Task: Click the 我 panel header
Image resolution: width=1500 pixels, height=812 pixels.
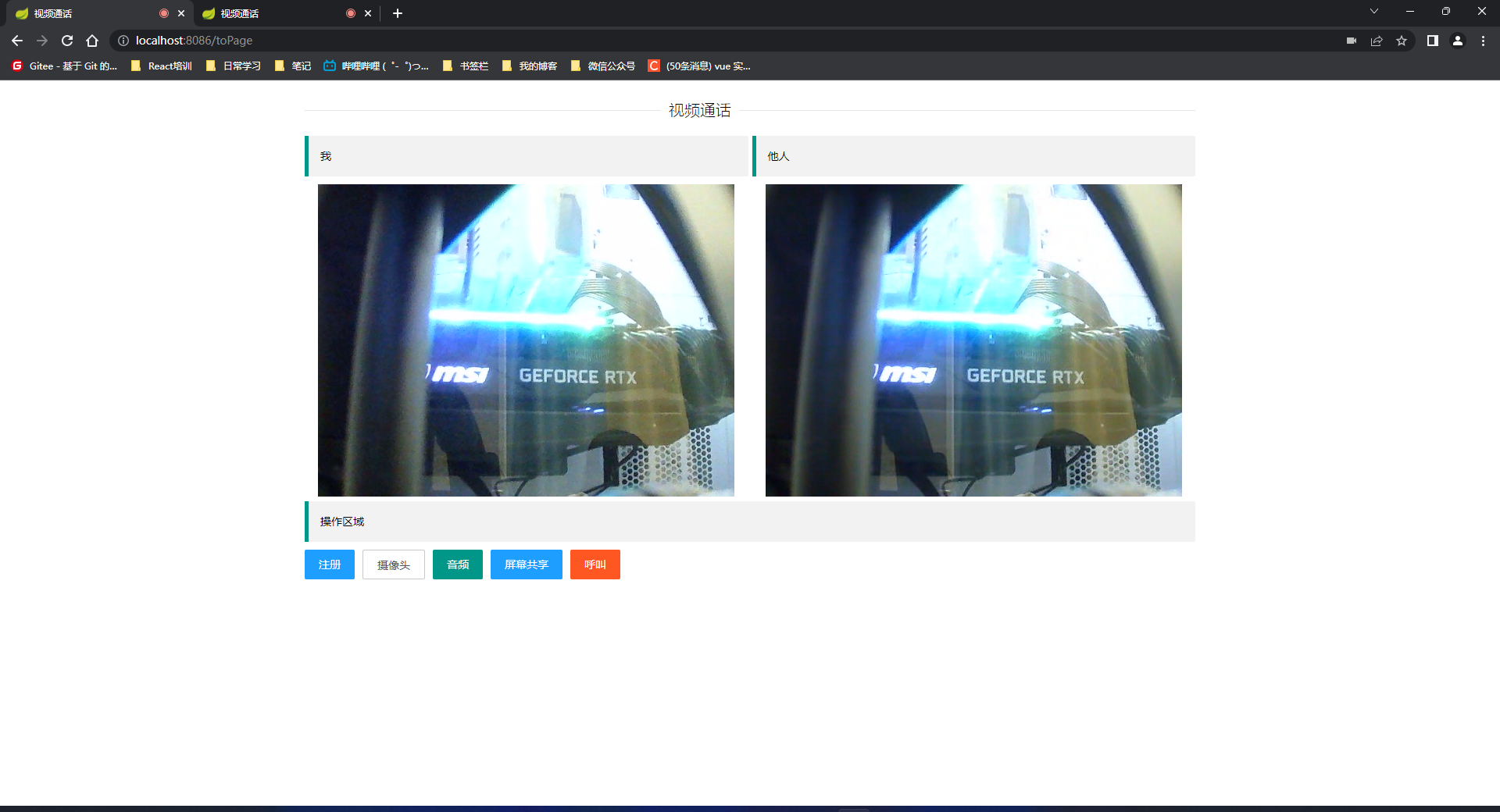Action: (526, 156)
